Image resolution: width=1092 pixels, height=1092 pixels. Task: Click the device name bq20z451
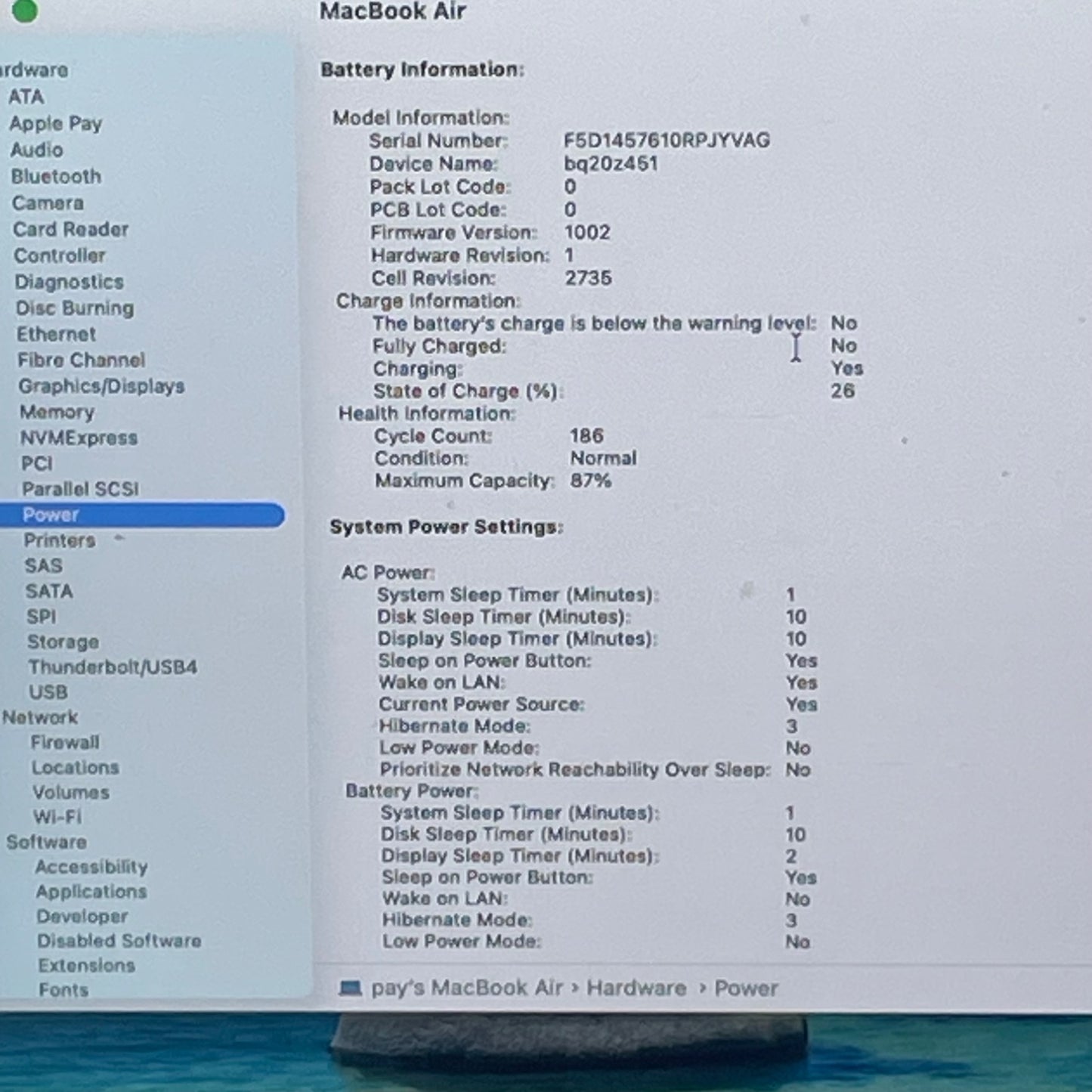[x=611, y=163]
